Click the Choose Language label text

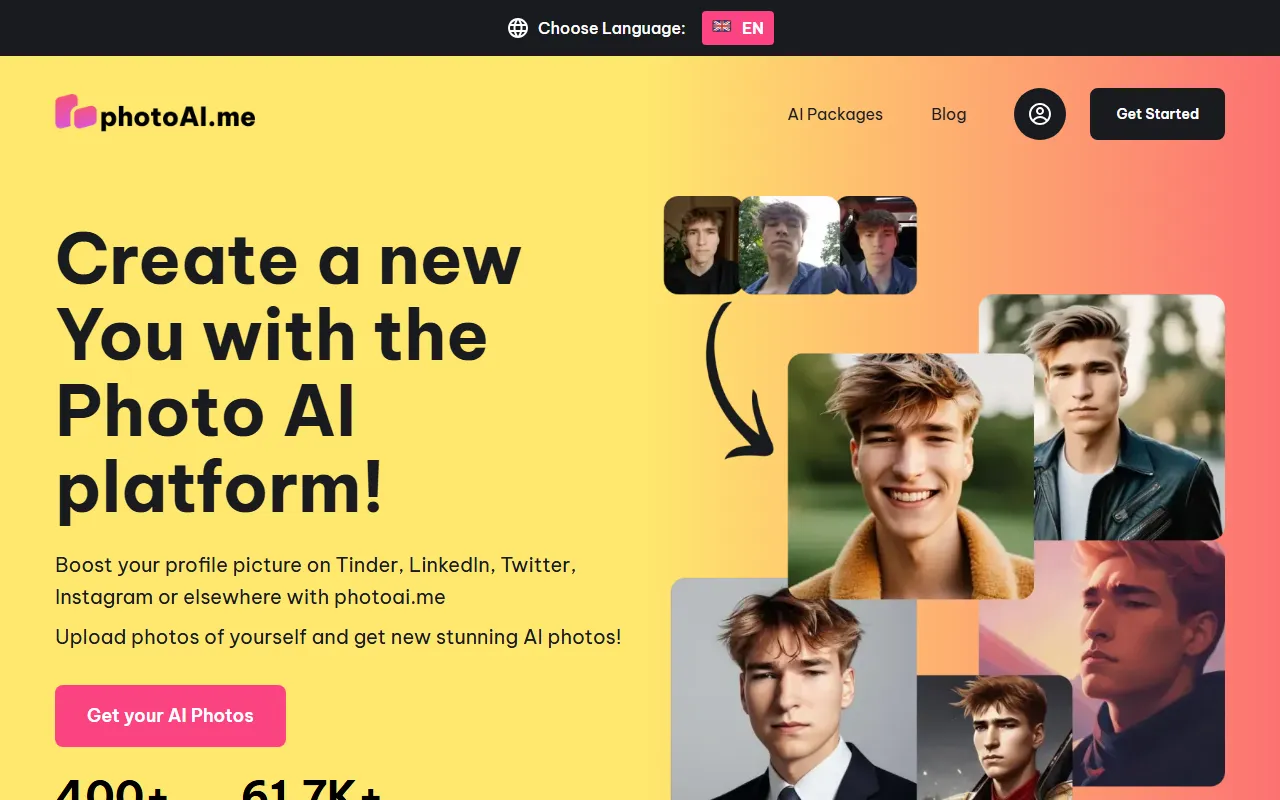coord(612,28)
